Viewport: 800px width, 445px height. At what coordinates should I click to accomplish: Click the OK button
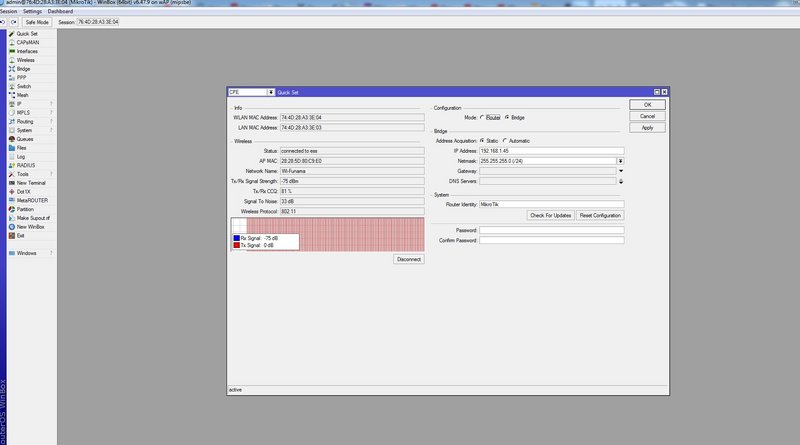pyautogui.click(x=647, y=105)
